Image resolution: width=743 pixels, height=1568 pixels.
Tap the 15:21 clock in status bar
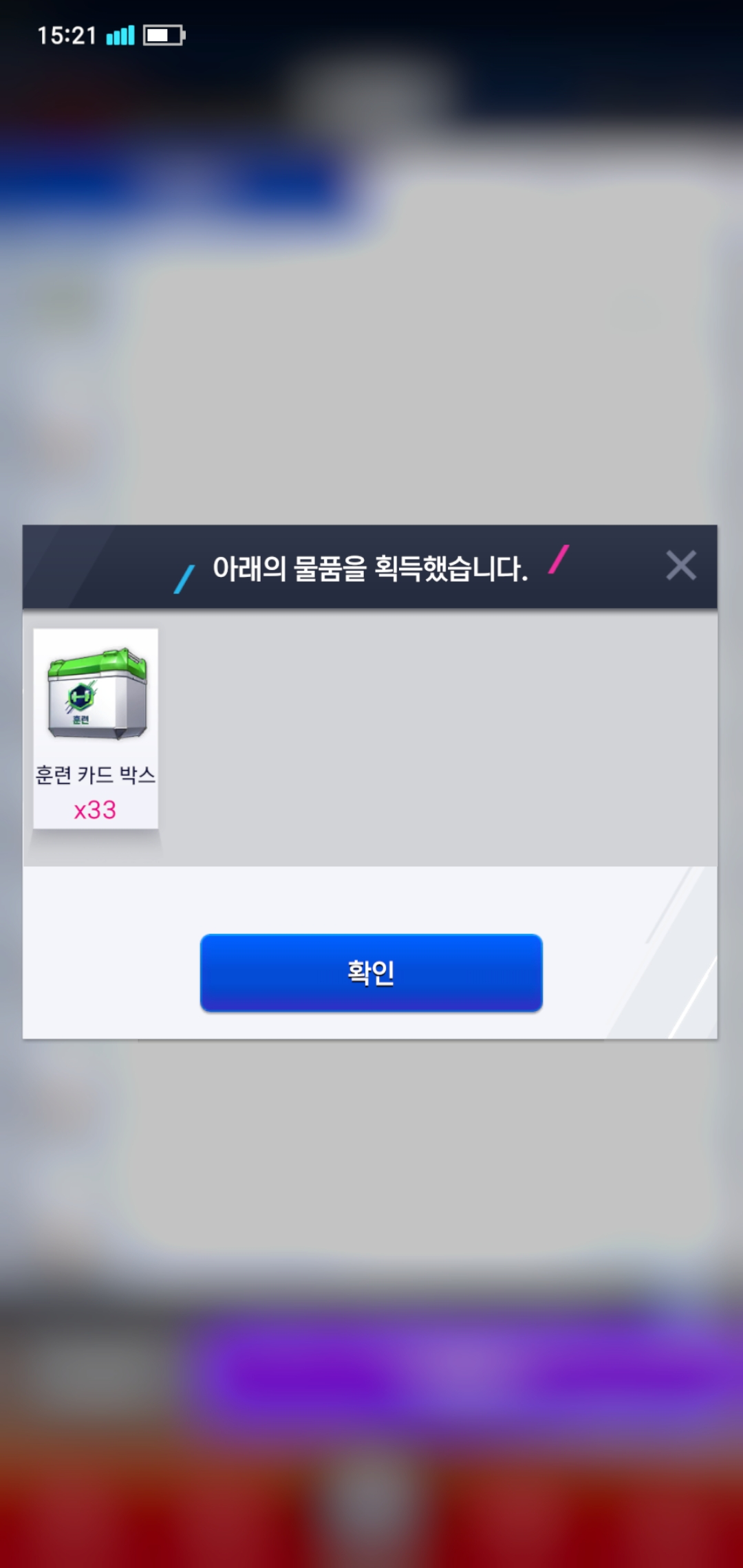[x=67, y=35]
